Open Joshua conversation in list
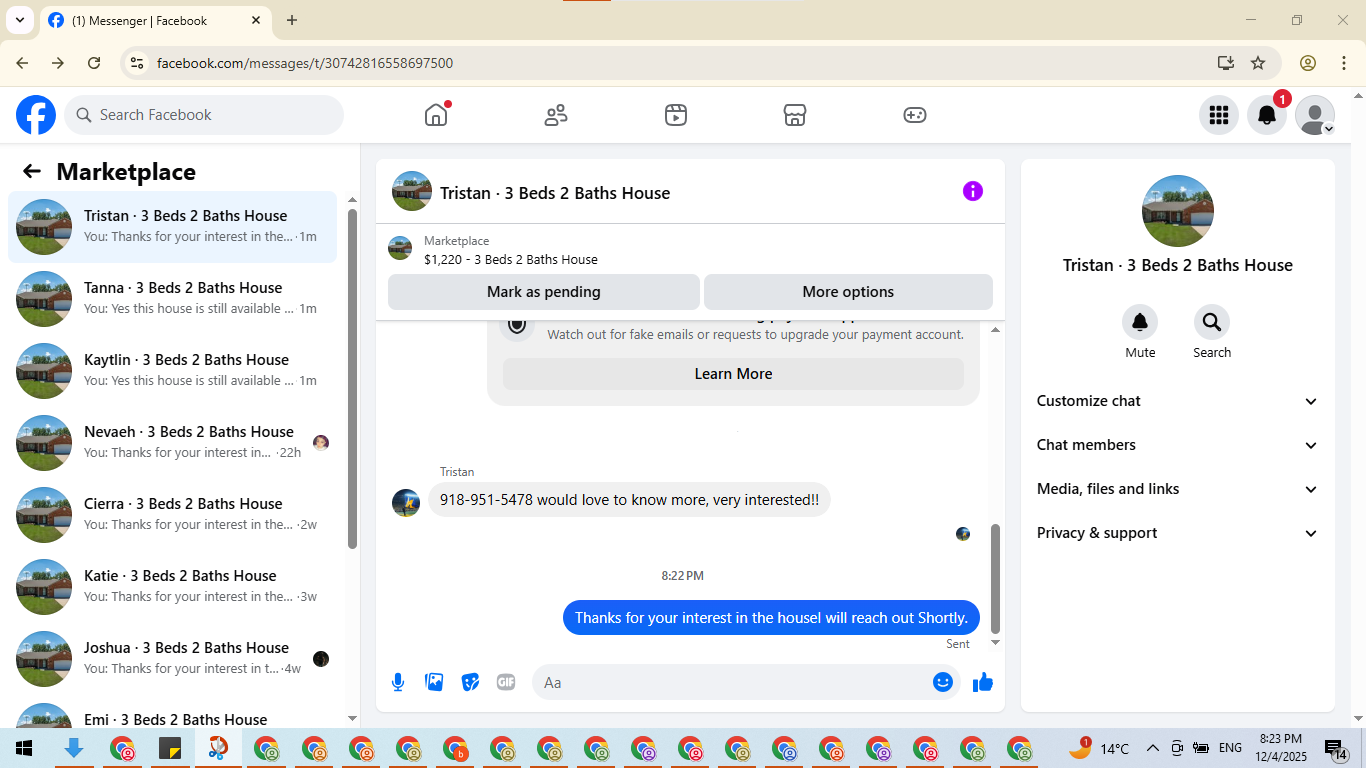 [x=173, y=659]
